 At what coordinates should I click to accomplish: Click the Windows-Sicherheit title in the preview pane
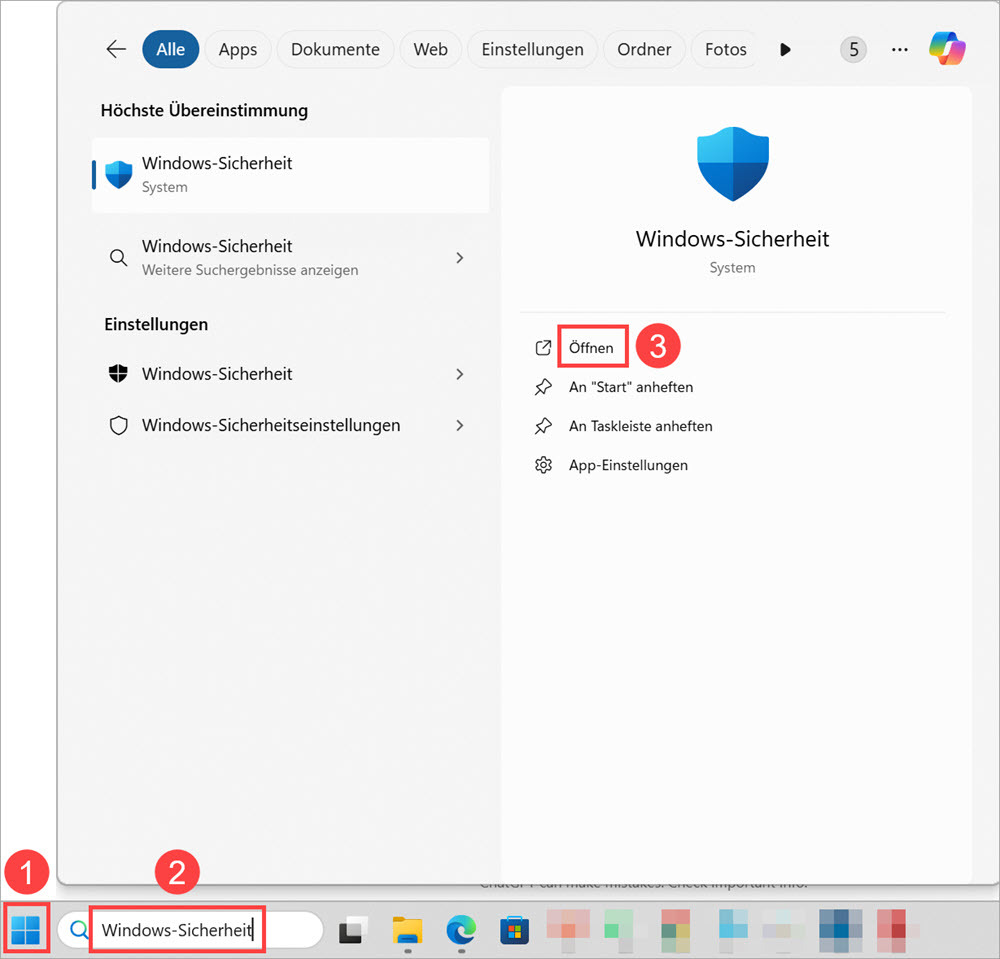tap(732, 238)
